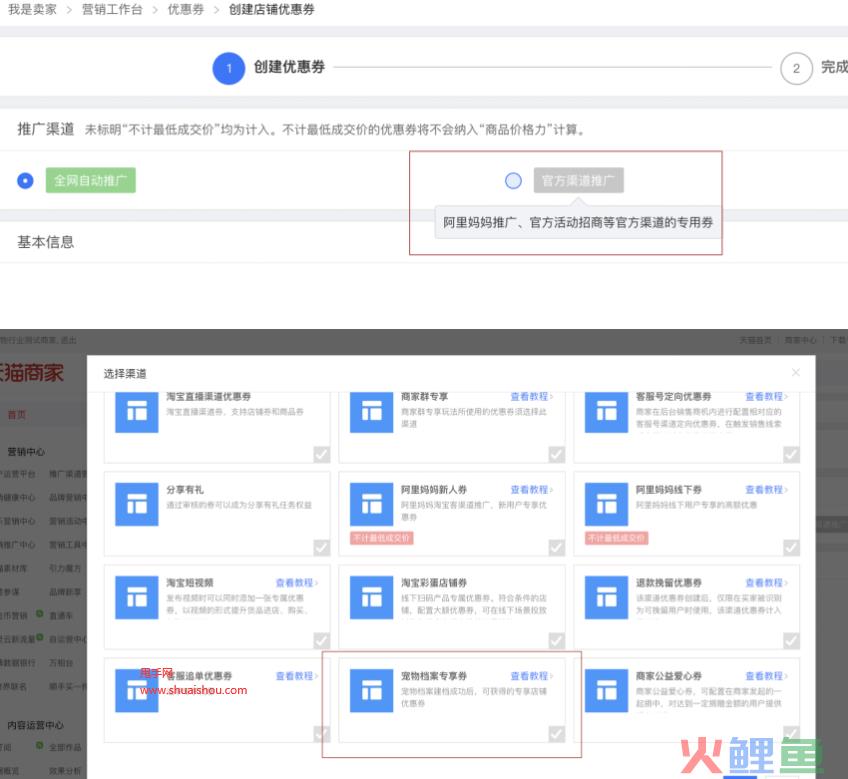848x779 pixels.
Task: Click 不计最低成交价 tag on 阿里妈妈线下券
Action: pos(617,538)
